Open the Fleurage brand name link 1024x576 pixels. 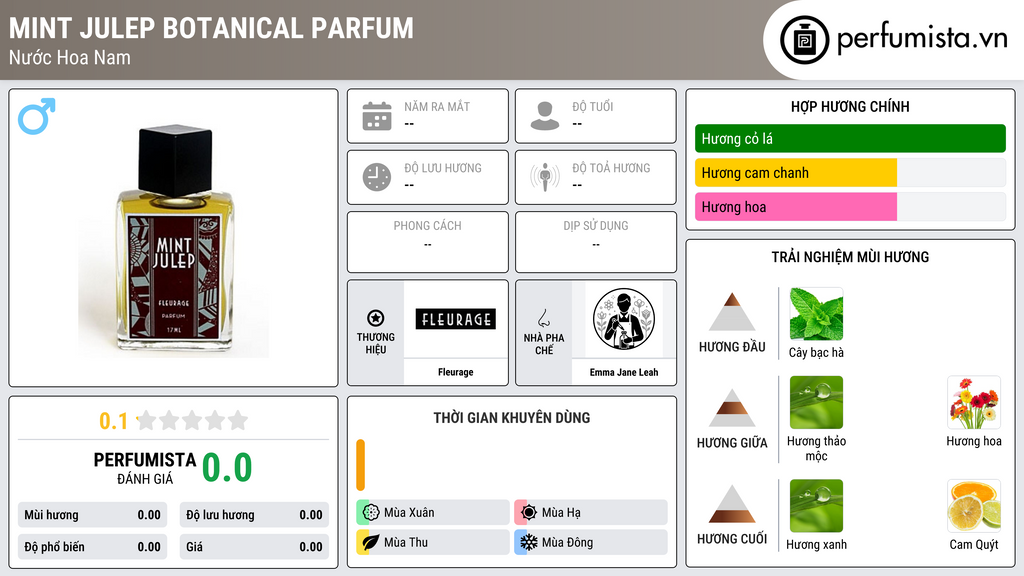455,372
